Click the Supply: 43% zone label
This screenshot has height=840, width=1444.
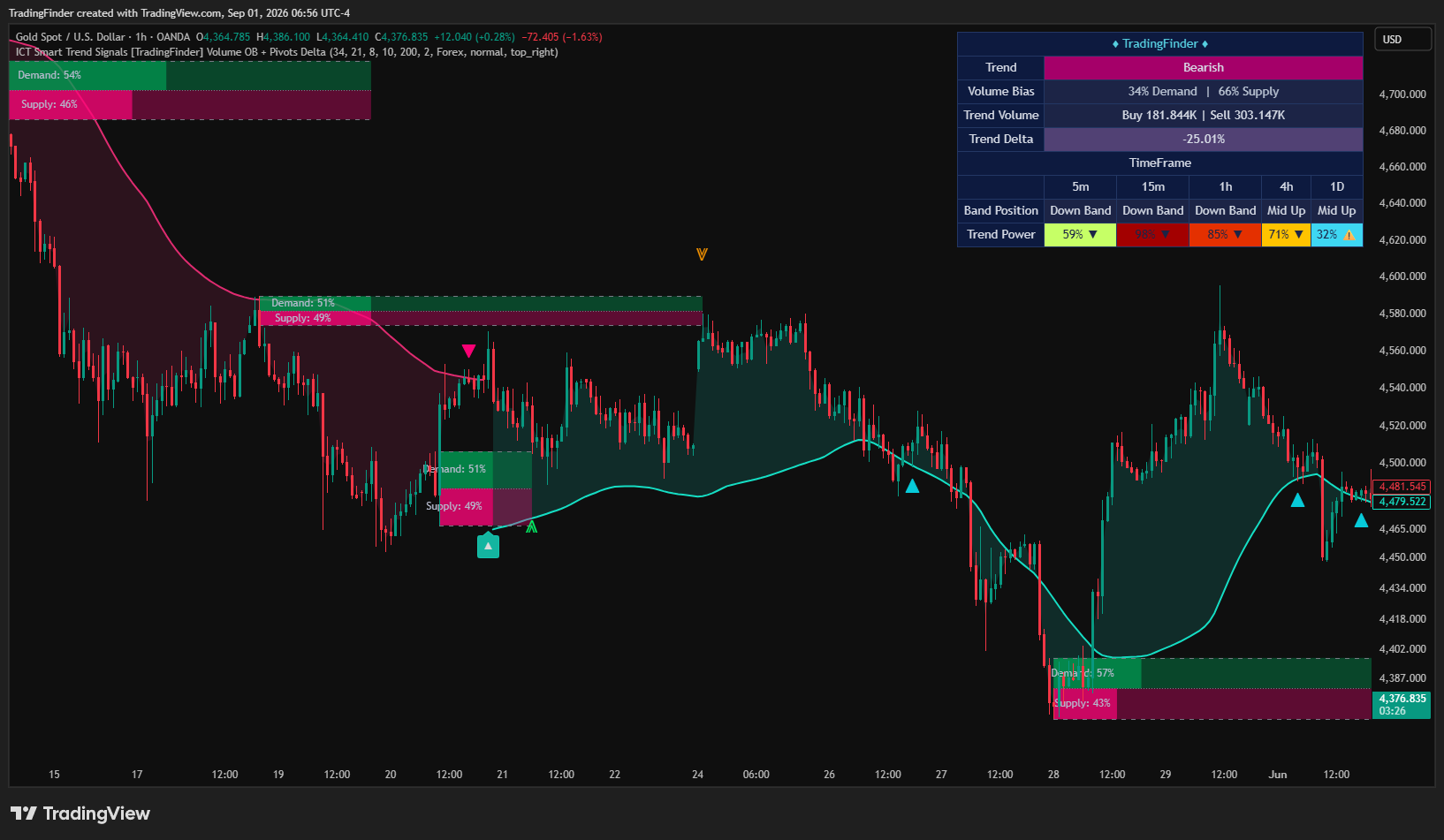(1083, 703)
